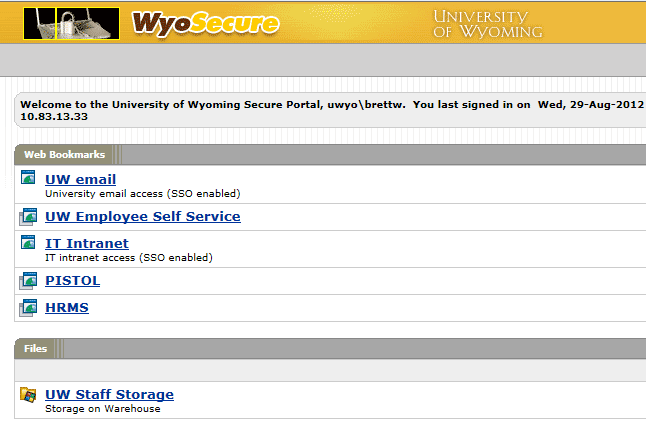Click the bookmark icon beside HRMS
This screenshot has height=431, width=646.
click(28, 308)
